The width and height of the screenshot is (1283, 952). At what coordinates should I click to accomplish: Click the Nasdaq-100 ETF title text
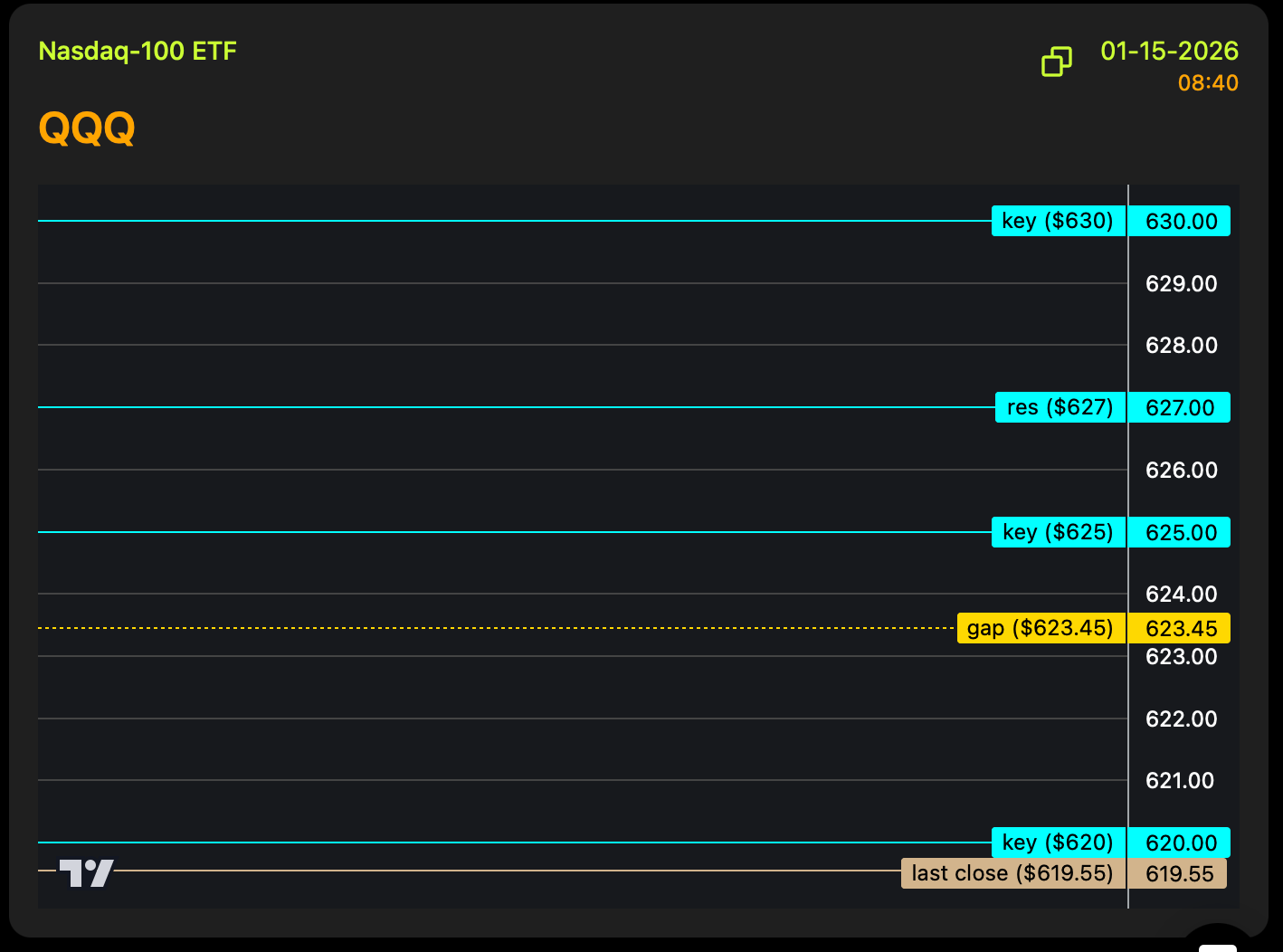[x=138, y=51]
